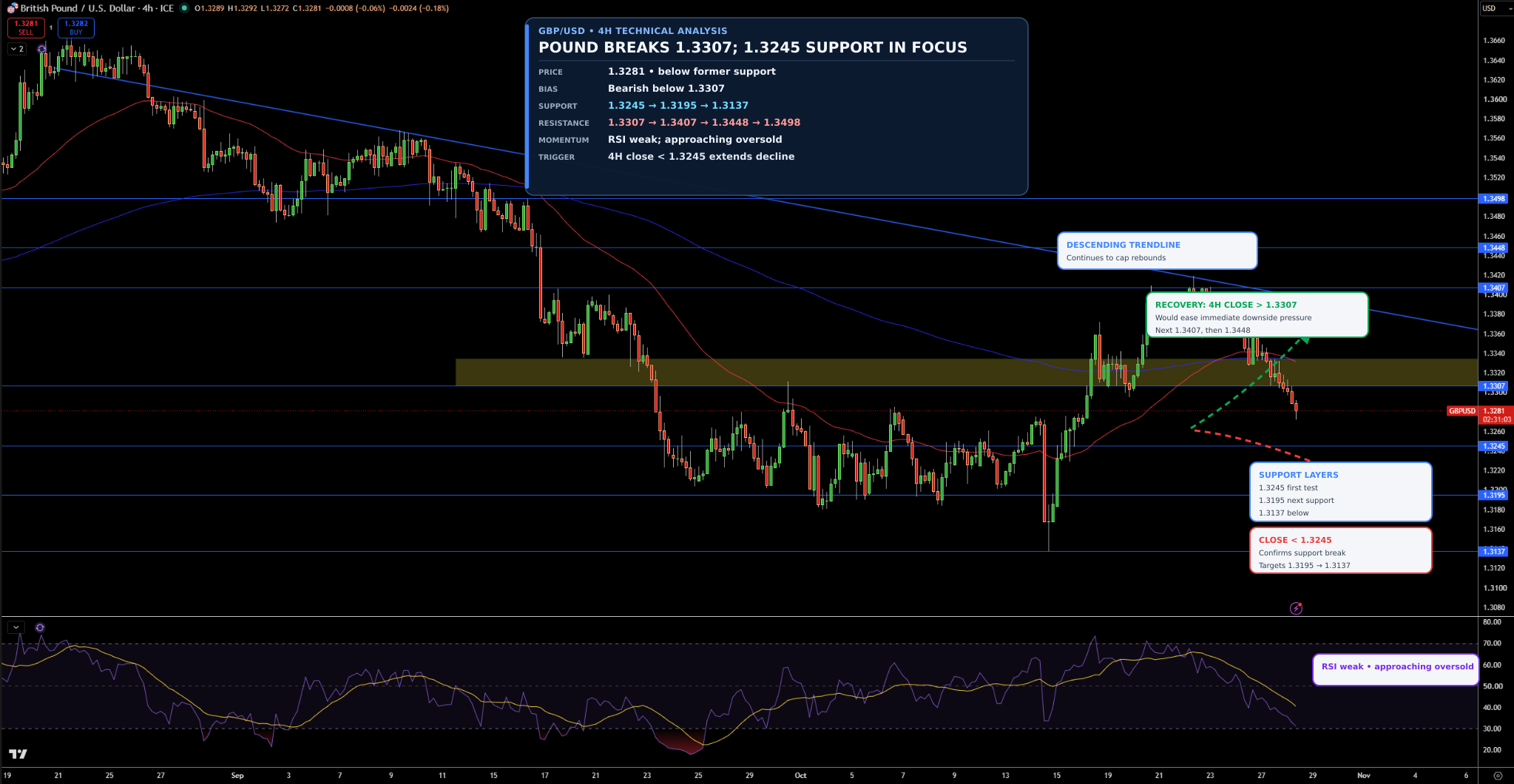Click the Sep label on time axis
1514x784 pixels.
pyautogui.click(x=237, y=776)
